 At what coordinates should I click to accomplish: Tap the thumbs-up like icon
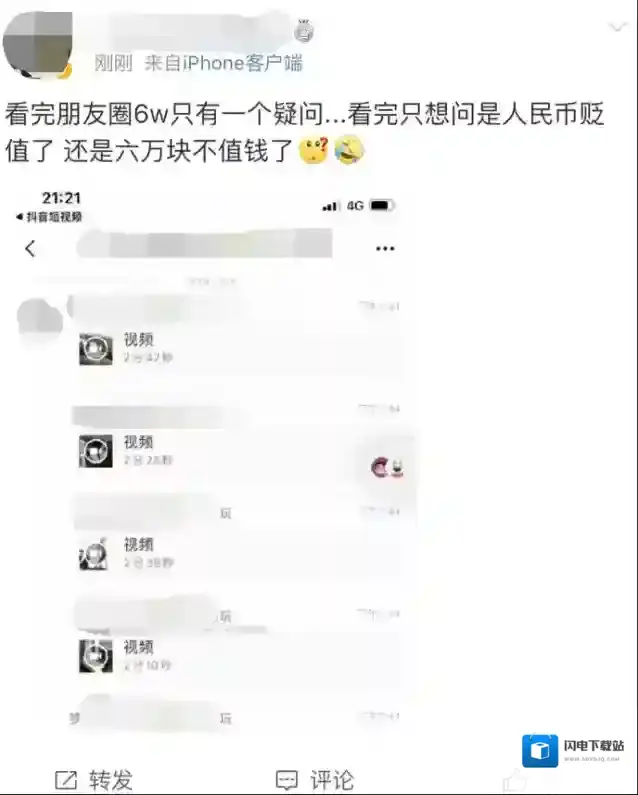point(514,780)
